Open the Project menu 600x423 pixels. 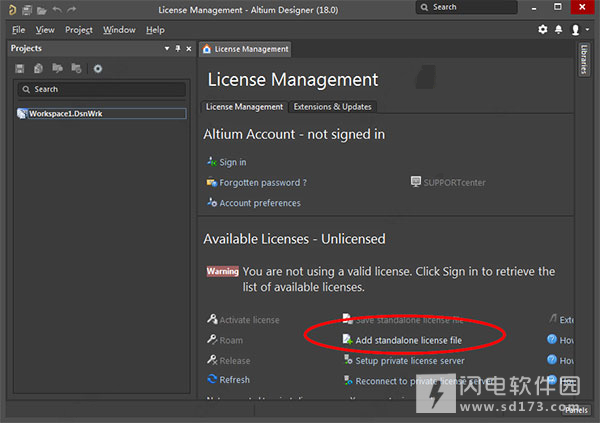tap(79, 30)
